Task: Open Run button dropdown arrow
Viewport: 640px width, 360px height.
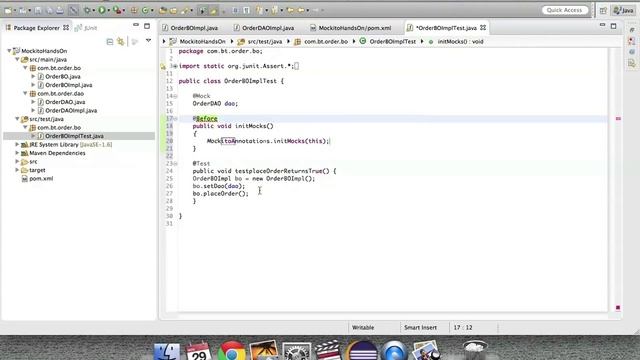Action: point(109,11)
